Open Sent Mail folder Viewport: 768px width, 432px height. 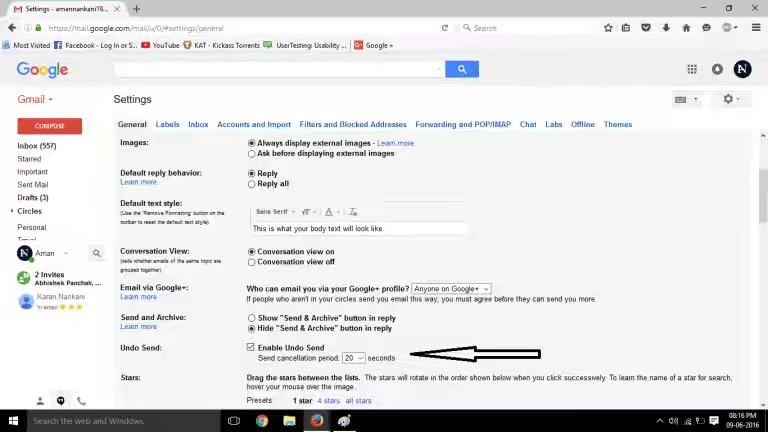(x=33, y=185)
